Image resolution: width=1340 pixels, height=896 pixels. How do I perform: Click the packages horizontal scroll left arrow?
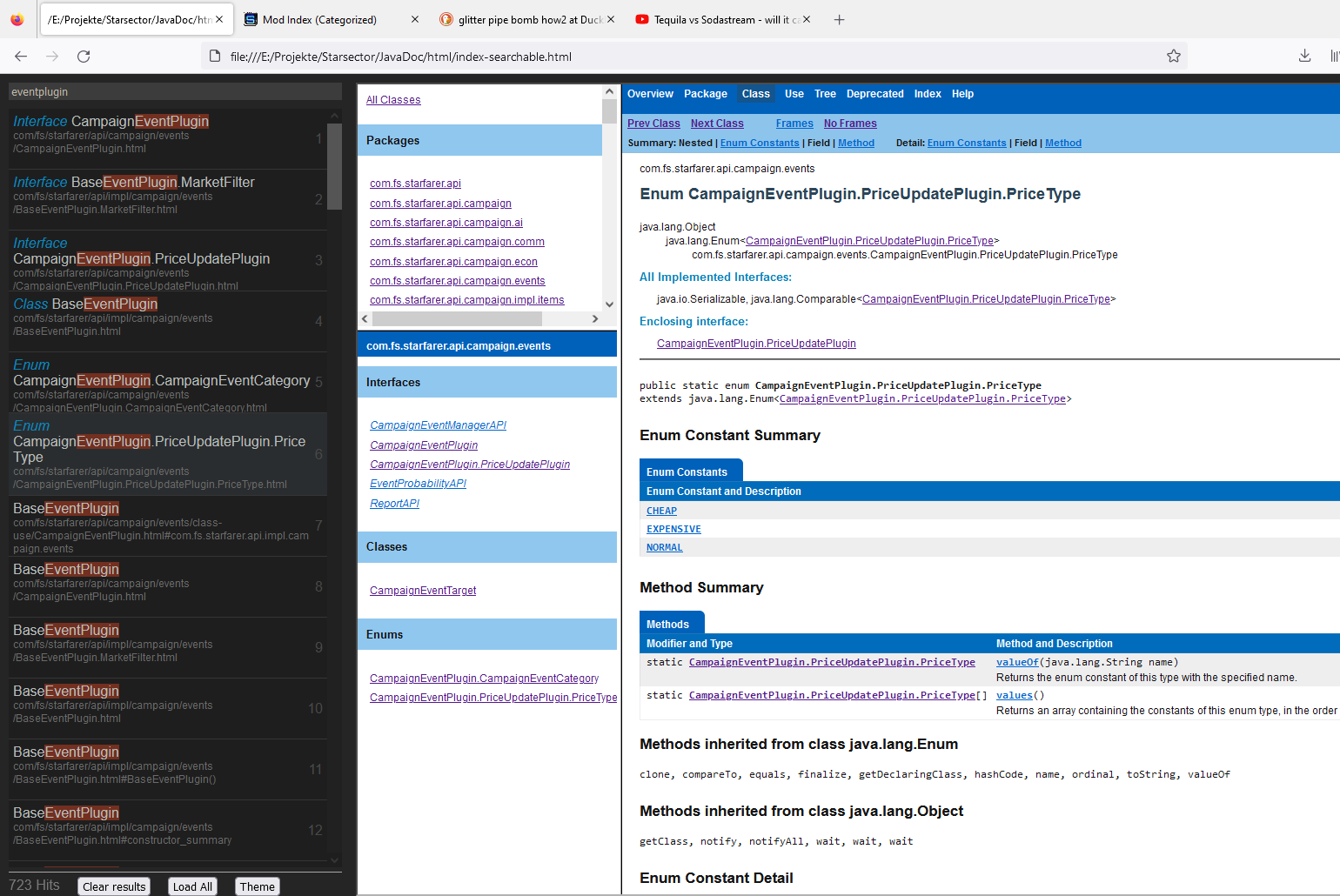pyautogui.click(x=365, y=319)
